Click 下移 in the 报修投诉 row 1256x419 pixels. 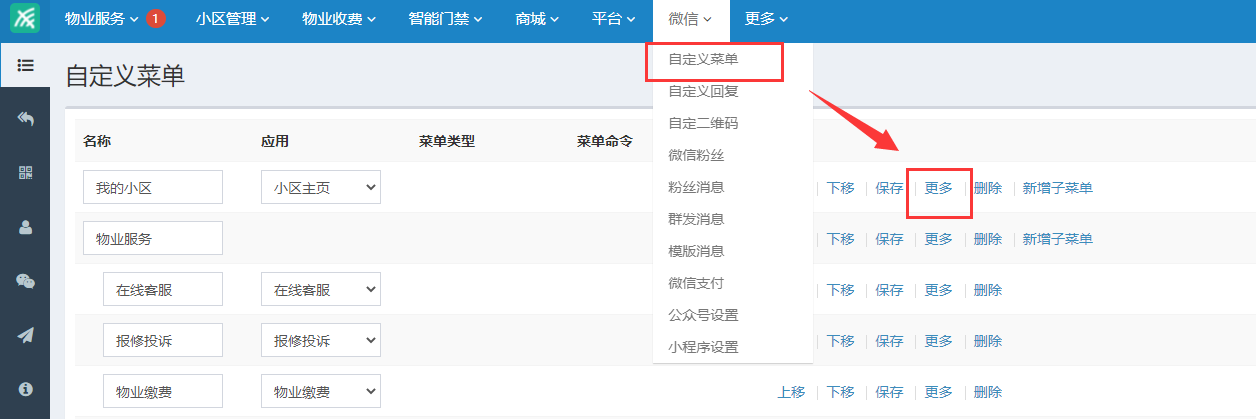pos(841,341)
